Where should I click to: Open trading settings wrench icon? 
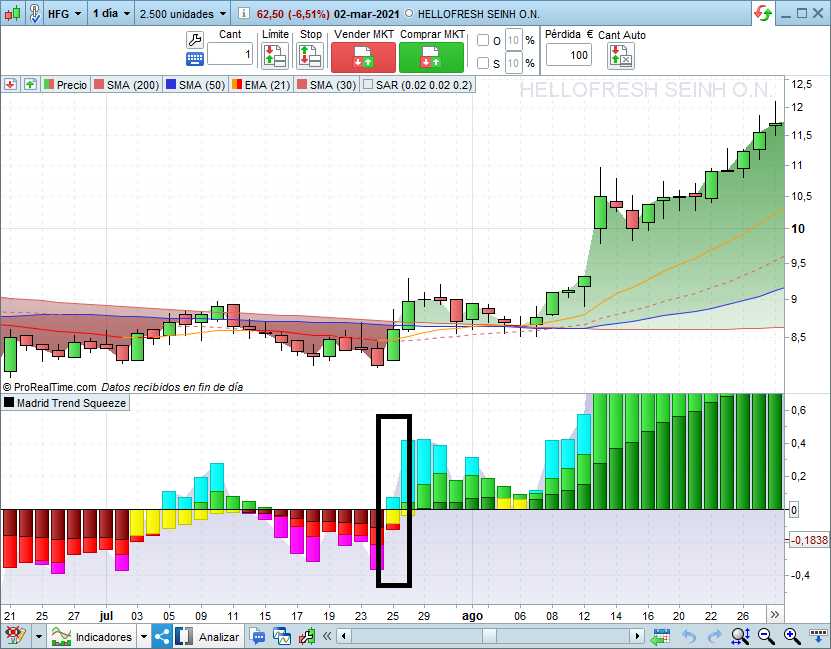[195, 40]
